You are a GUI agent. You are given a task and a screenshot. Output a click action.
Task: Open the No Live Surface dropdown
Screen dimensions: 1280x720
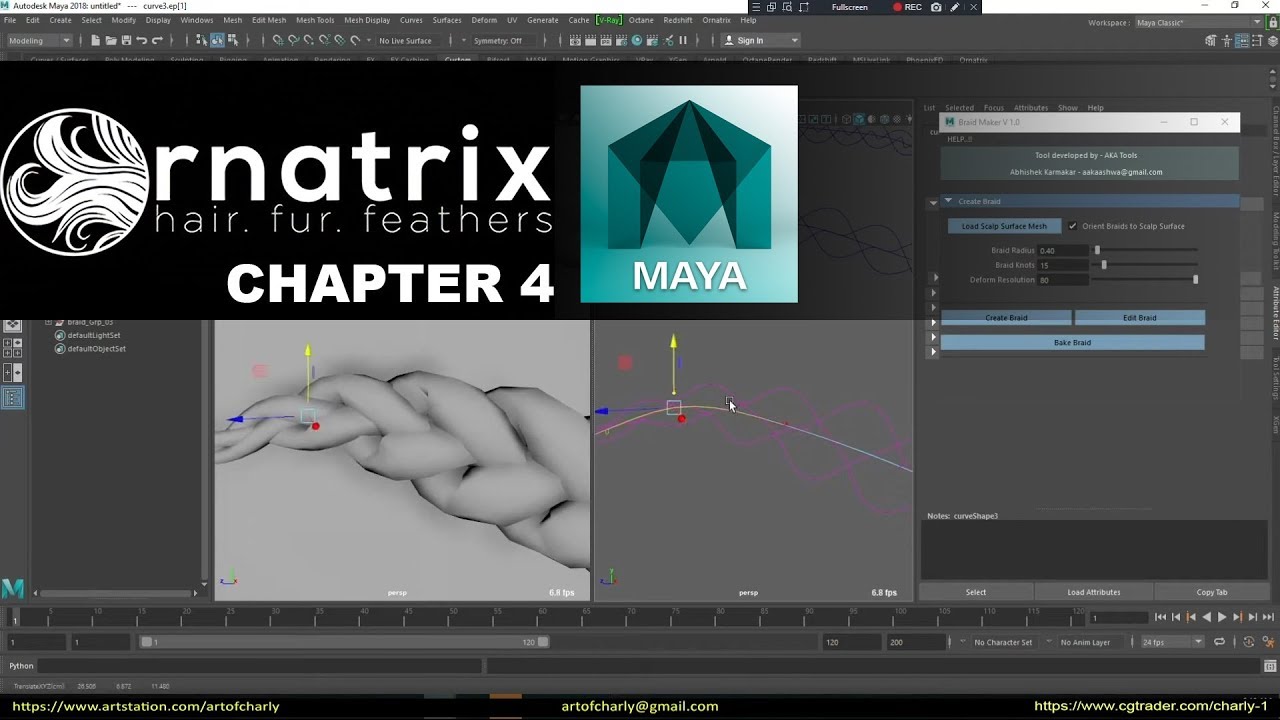(x=405, y=41)
